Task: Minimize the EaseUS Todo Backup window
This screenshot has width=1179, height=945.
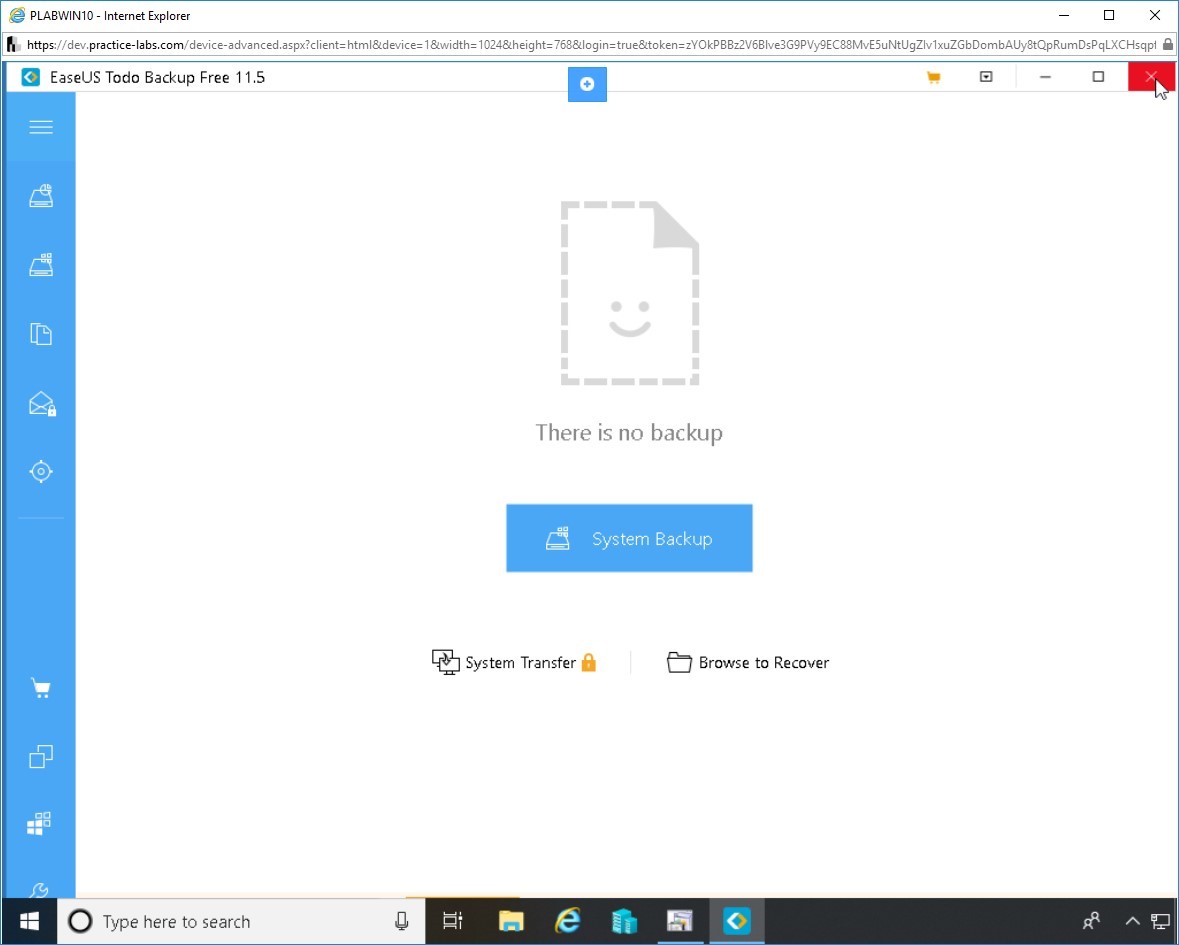Action: click(x=1045, y=77)
